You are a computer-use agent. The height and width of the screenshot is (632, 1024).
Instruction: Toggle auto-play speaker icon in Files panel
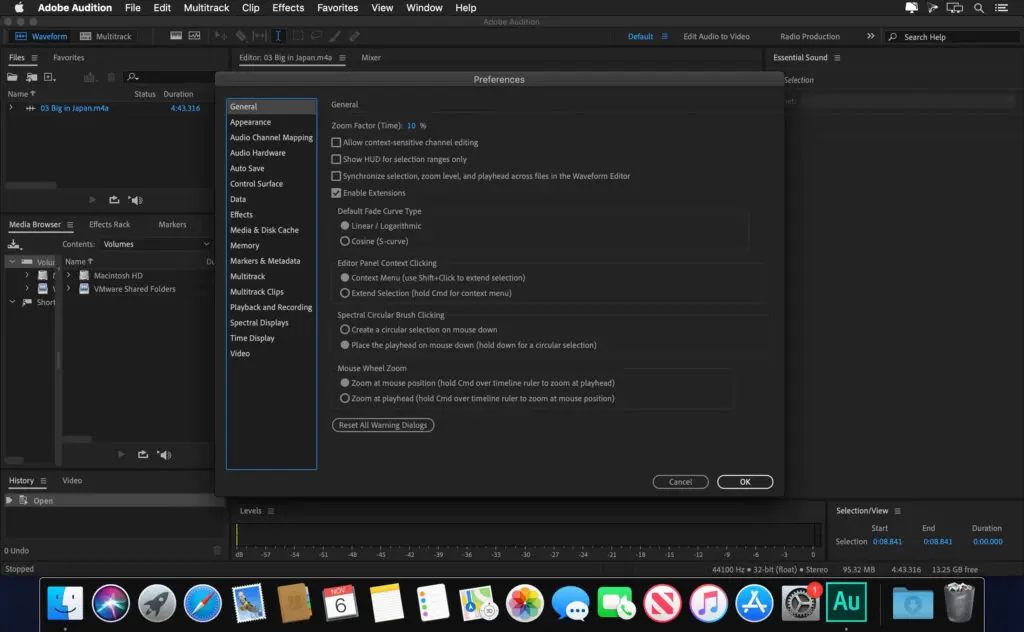pos(136,200)
